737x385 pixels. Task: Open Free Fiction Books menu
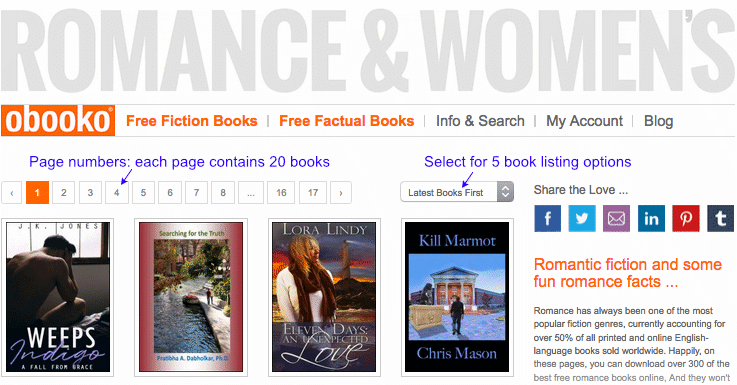tap(192, 121)
